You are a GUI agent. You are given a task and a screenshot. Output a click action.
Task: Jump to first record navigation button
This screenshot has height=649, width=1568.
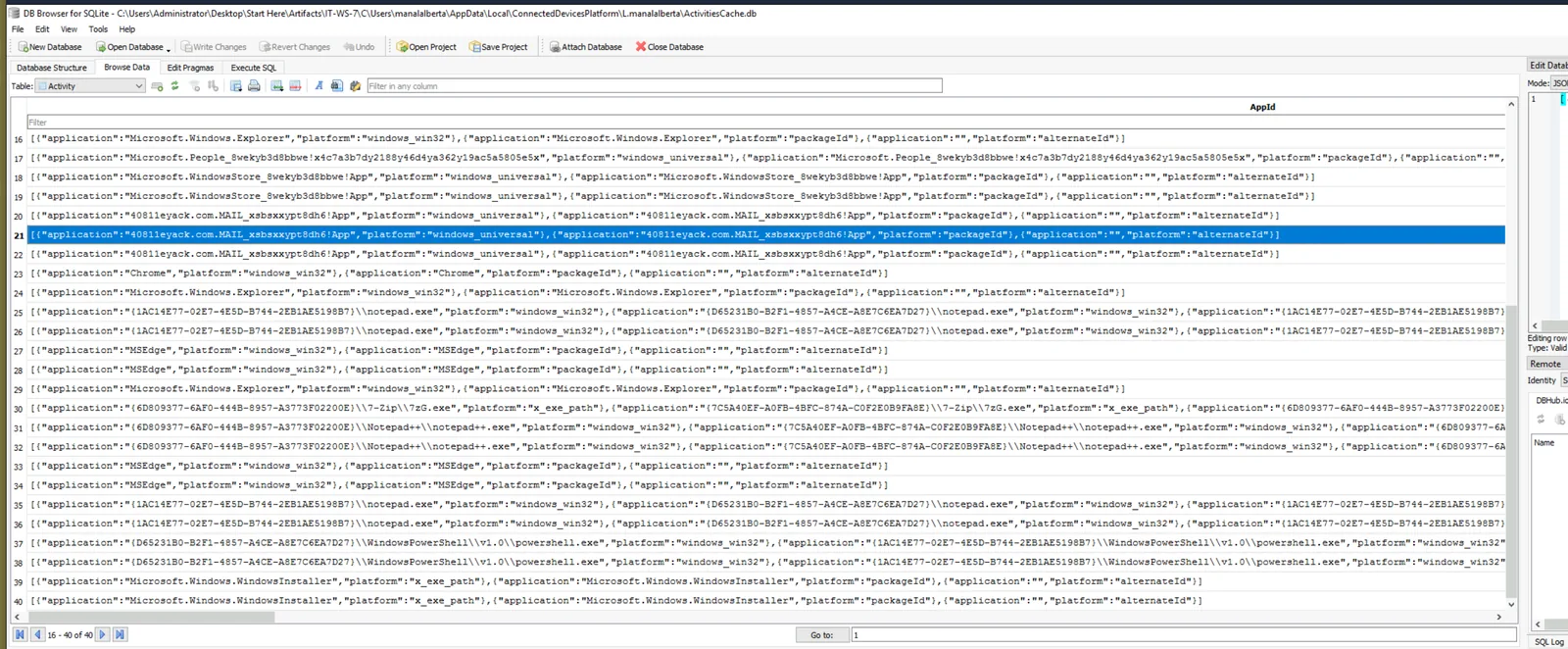tap(20, 634)
